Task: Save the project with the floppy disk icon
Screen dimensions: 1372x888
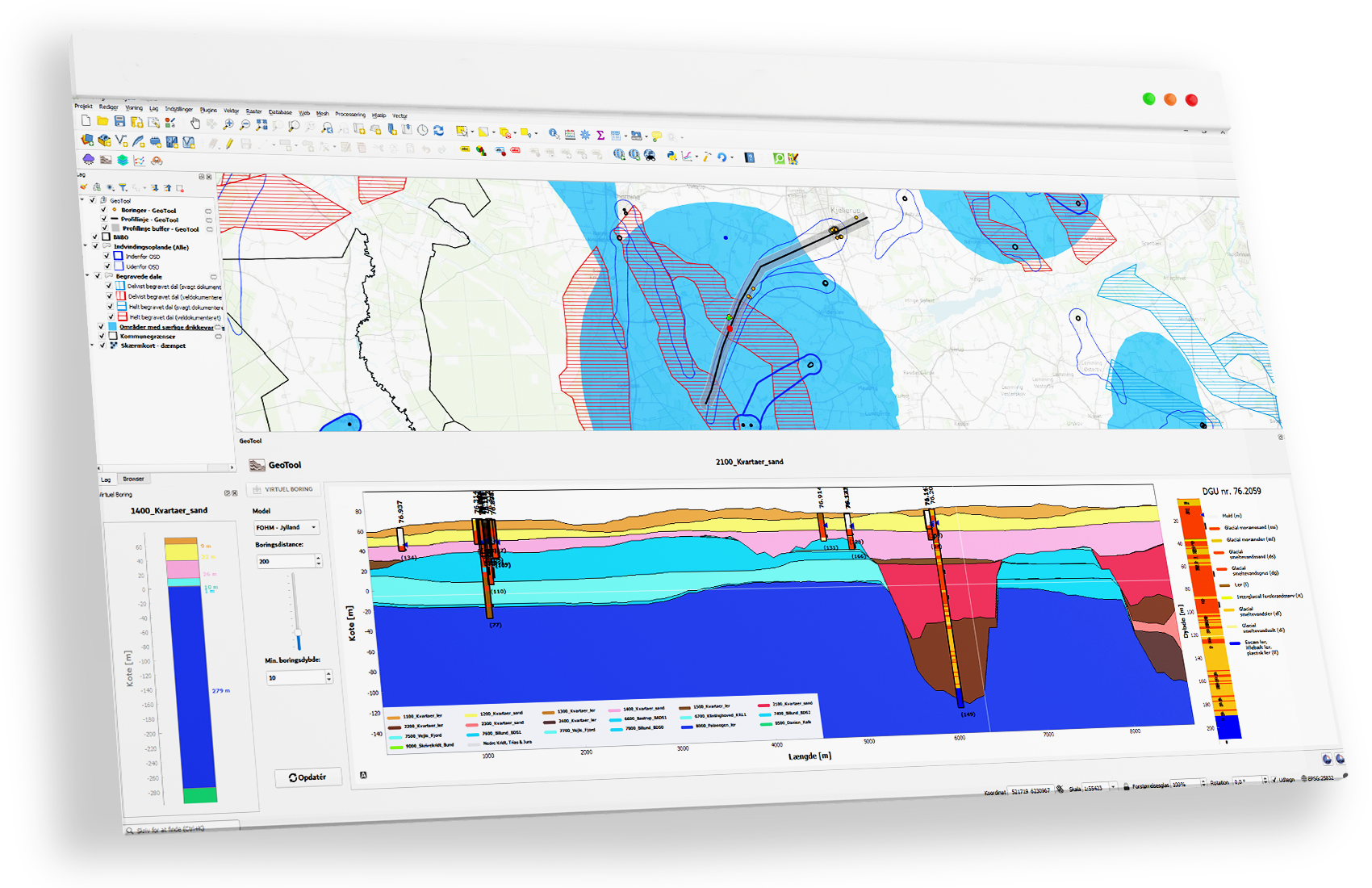Action: 119,121
